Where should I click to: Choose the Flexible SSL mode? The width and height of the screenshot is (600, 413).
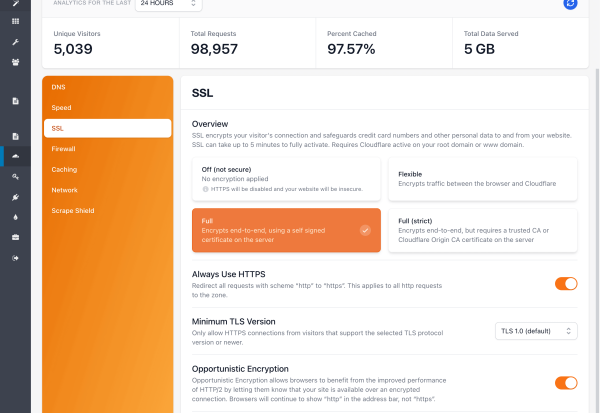pyautogui.click(x=483, y=179)
